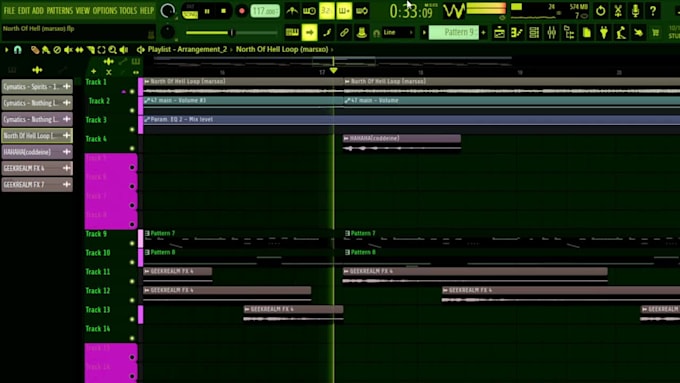Toggle overdub blend recording button
This screenshot has width=680, height=383.
click(x=344, y=11)
